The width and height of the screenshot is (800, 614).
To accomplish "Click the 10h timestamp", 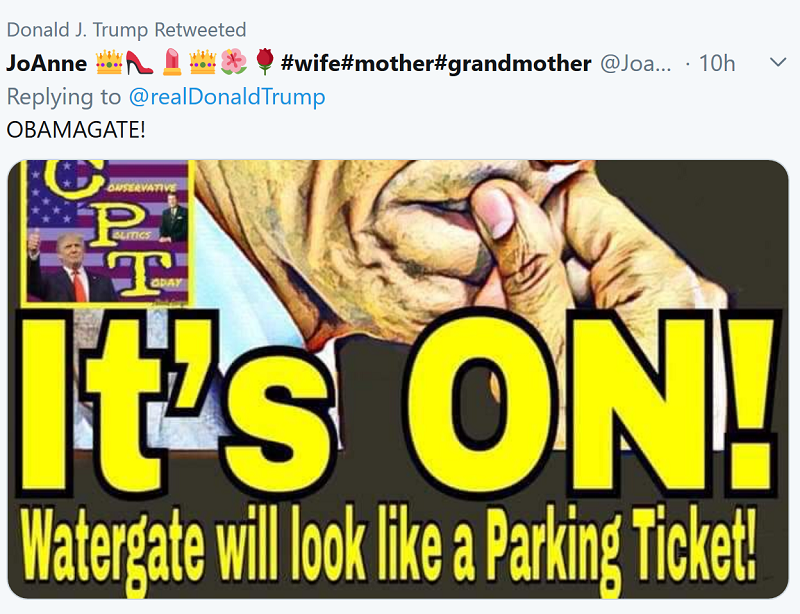I will (717, 63).
